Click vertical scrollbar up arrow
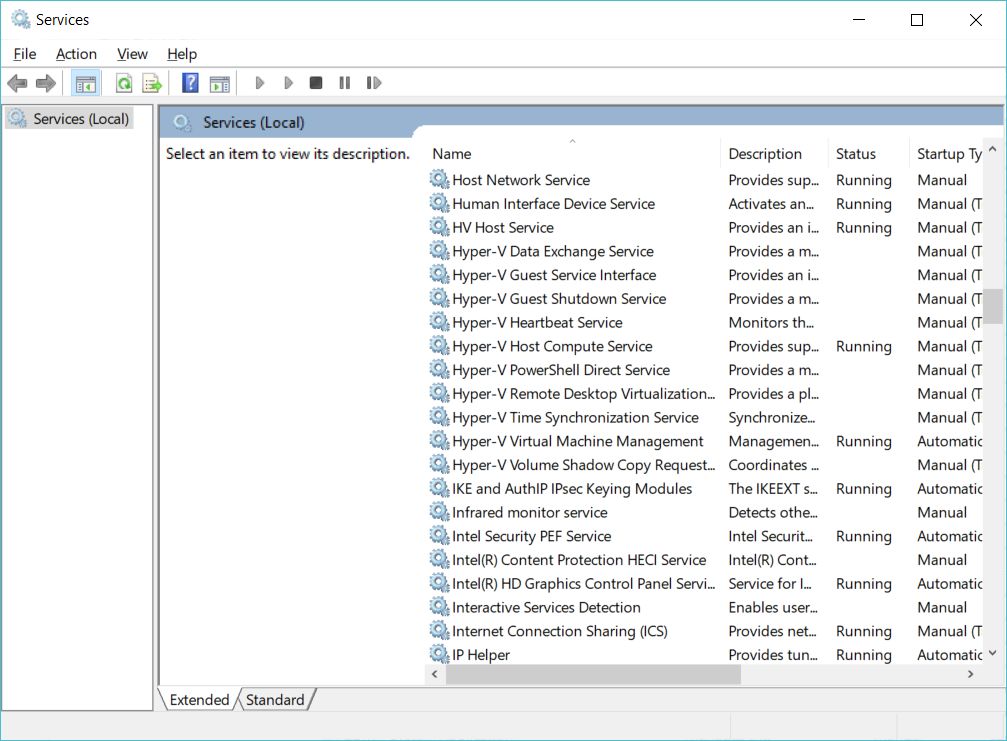 coord(992,149)
